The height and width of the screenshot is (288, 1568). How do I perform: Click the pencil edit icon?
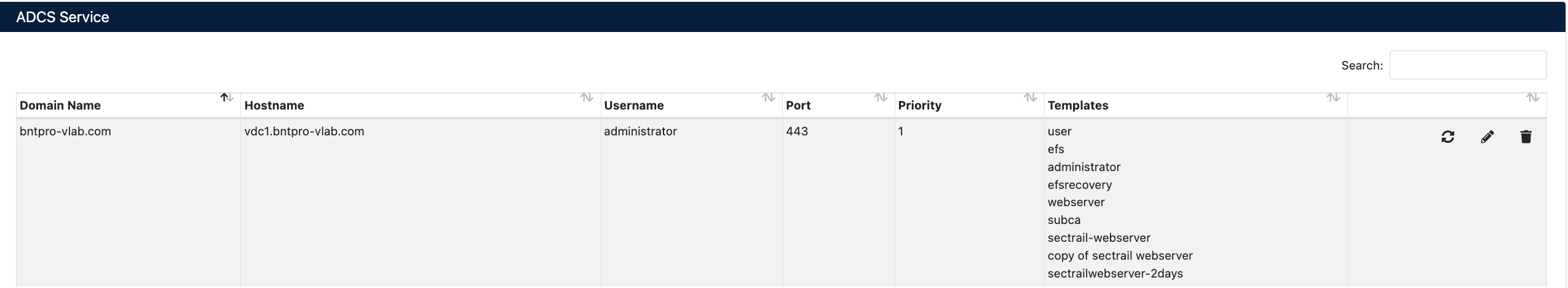1487,137
